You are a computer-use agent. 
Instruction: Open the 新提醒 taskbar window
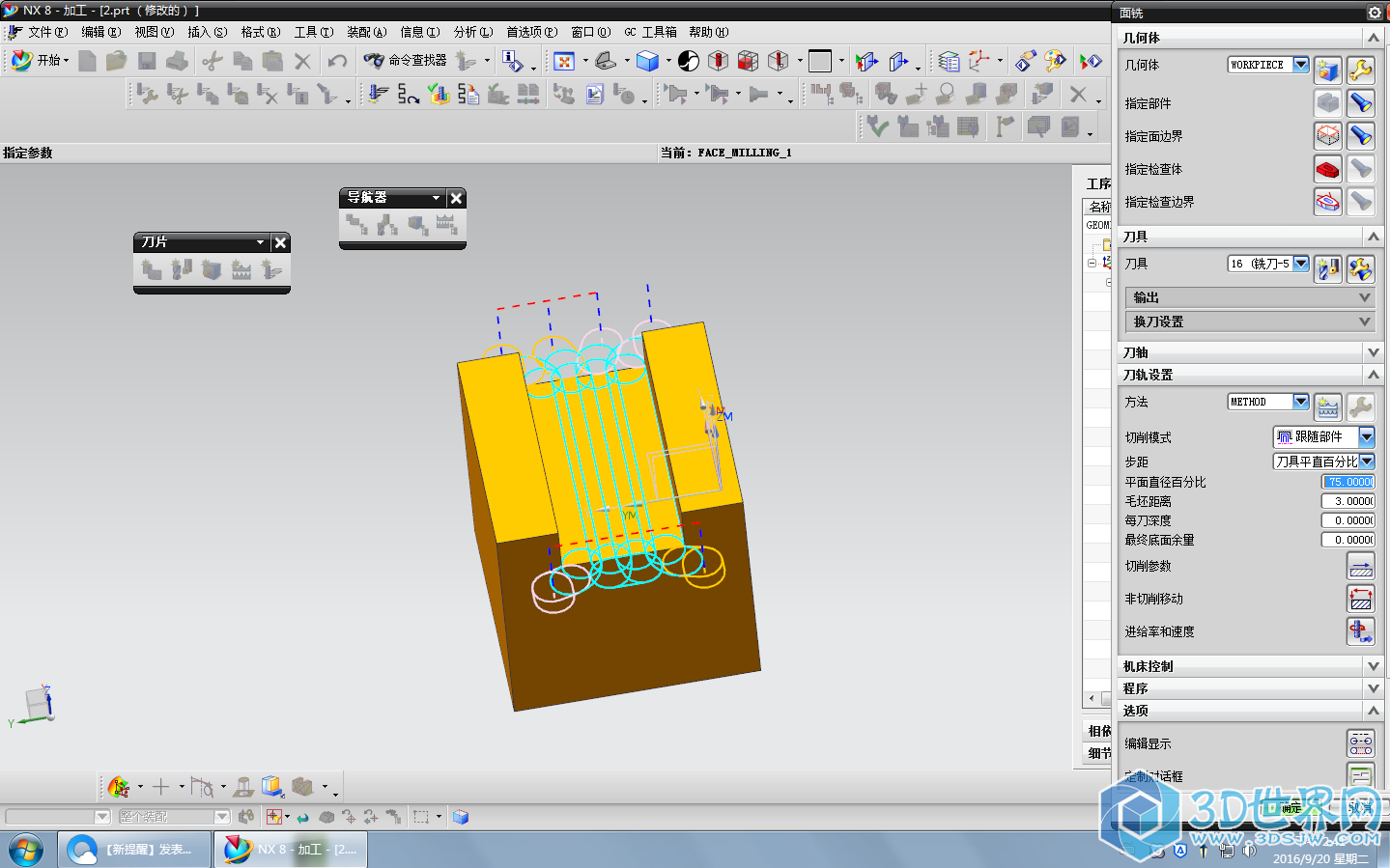(134, 850)
